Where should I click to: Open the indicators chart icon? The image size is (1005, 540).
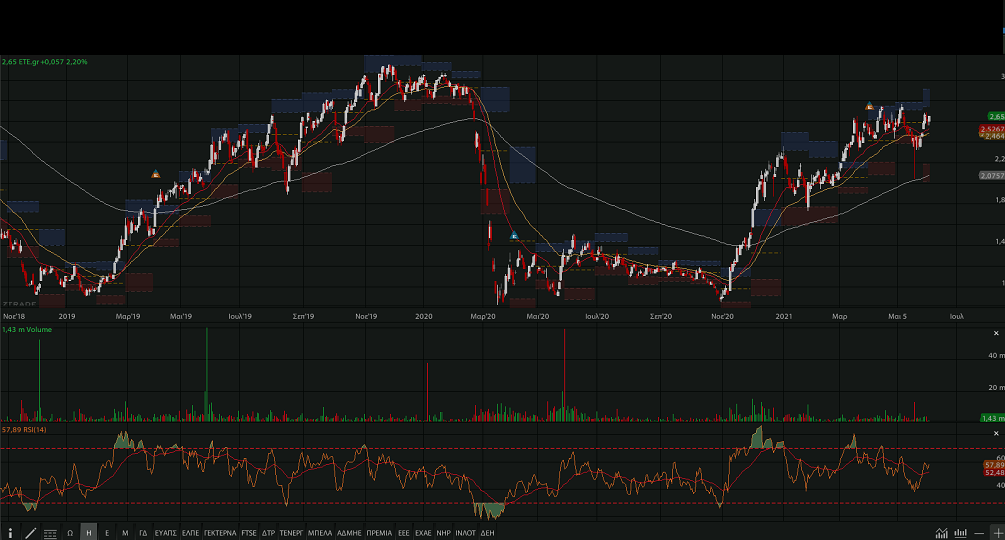(x=942, y=533)
